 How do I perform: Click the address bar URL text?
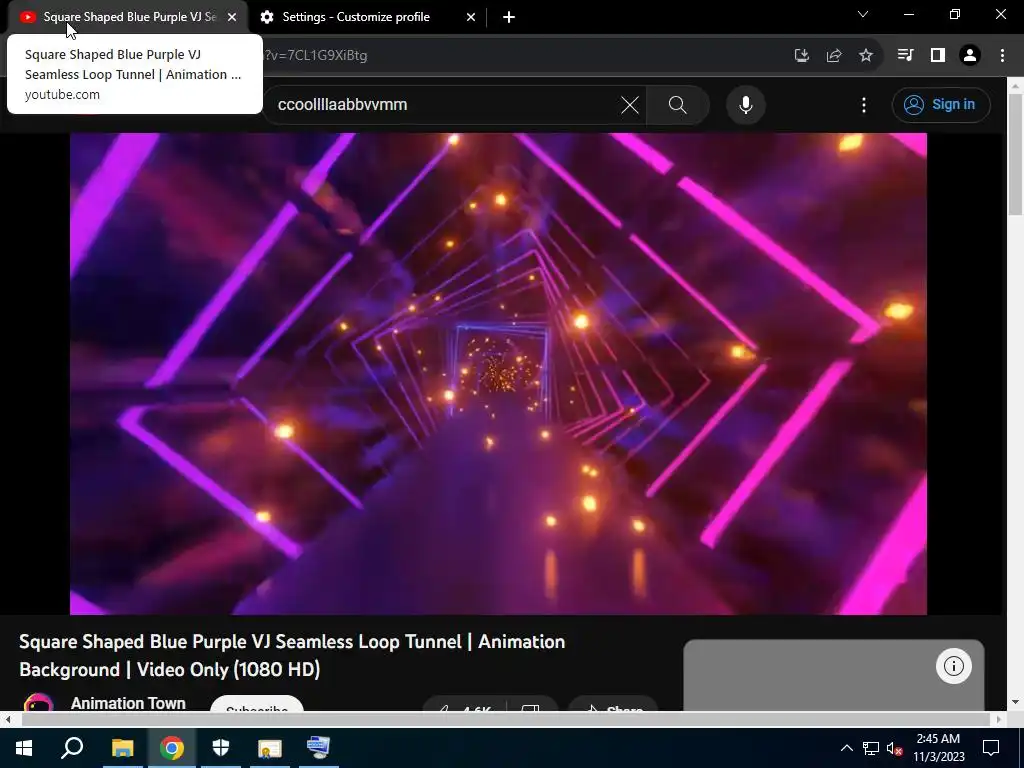click(x=315, y=56)
